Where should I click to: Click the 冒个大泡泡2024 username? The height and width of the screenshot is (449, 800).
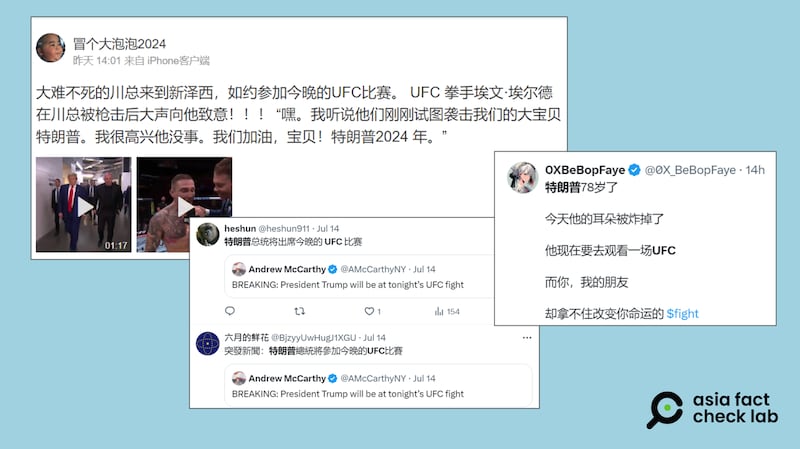(119, 43)
